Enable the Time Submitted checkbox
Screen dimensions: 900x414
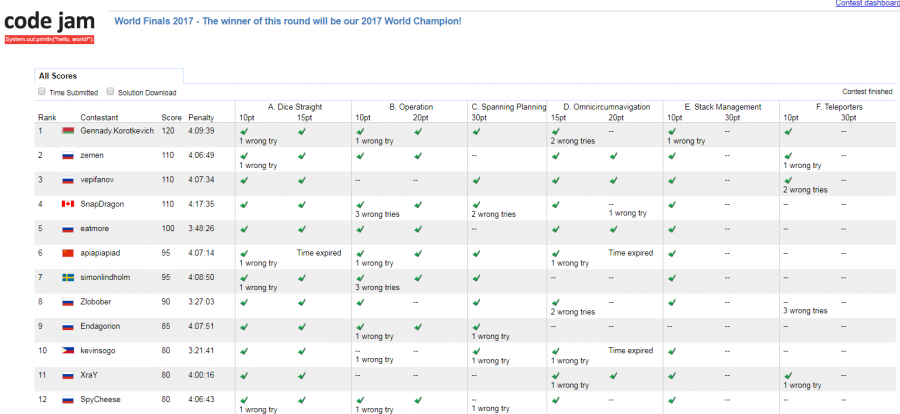[41, 92]
